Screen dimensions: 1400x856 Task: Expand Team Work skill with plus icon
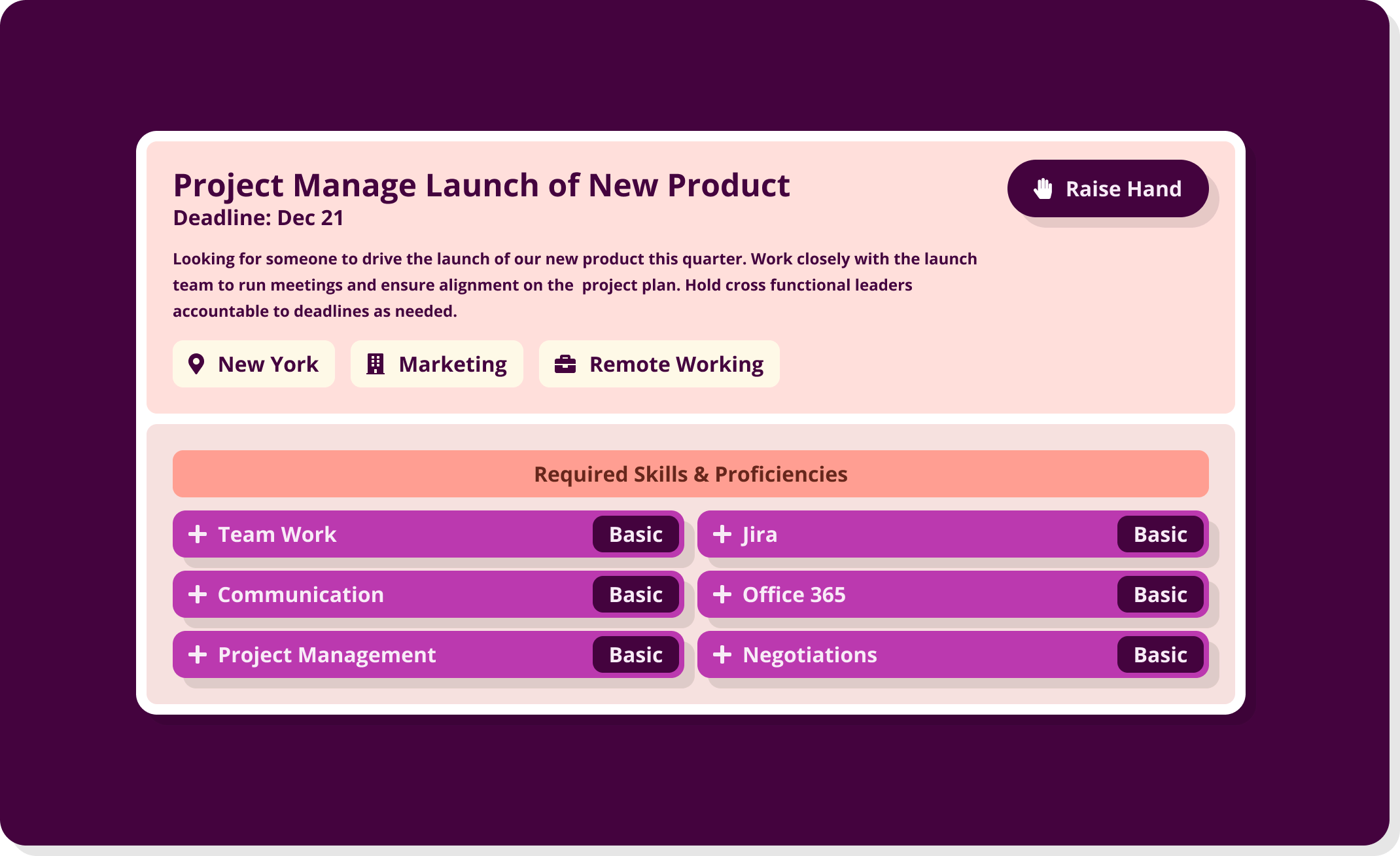[x=198, y=534]
